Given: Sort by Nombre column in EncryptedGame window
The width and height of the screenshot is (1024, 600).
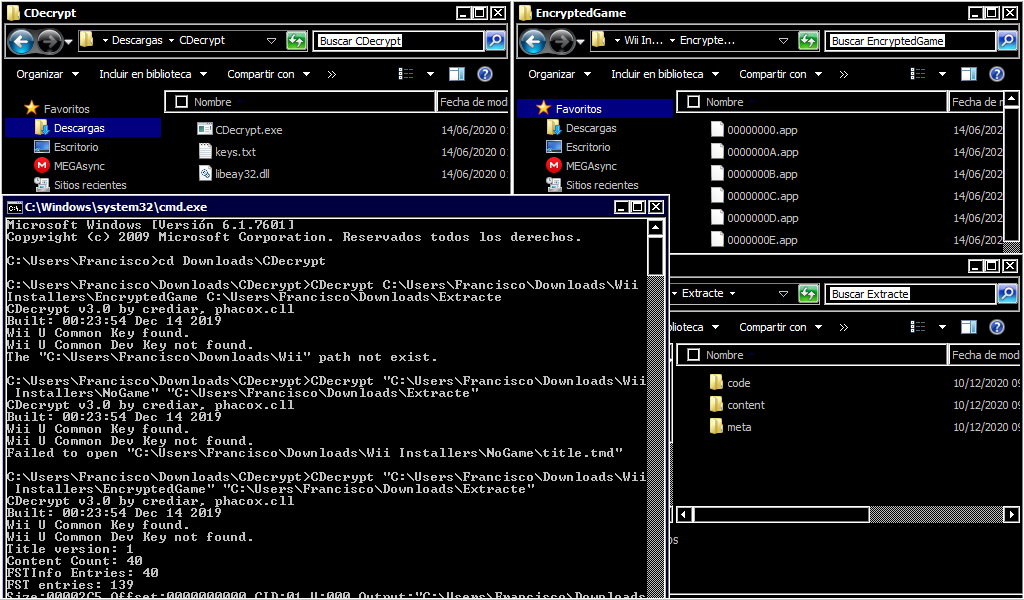Looking at the screenshot, I should (x=812, y=102).
